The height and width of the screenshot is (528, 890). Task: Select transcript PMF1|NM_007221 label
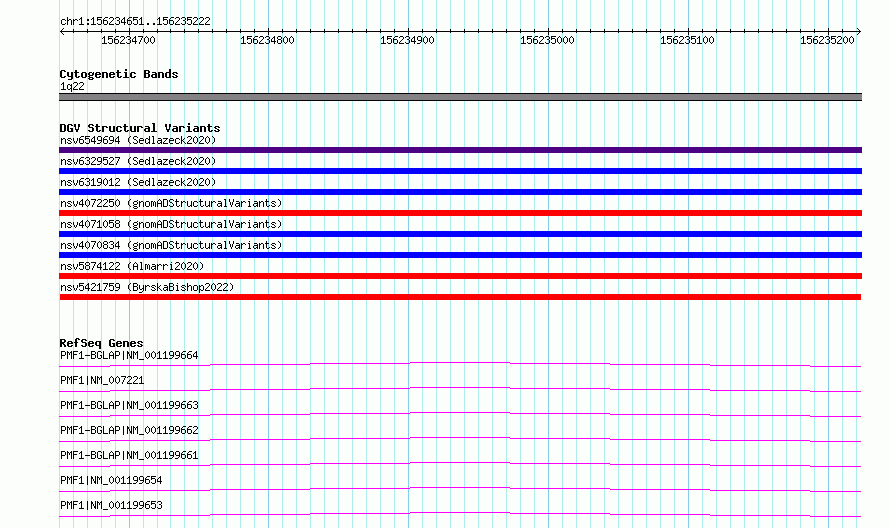(102, 380)
